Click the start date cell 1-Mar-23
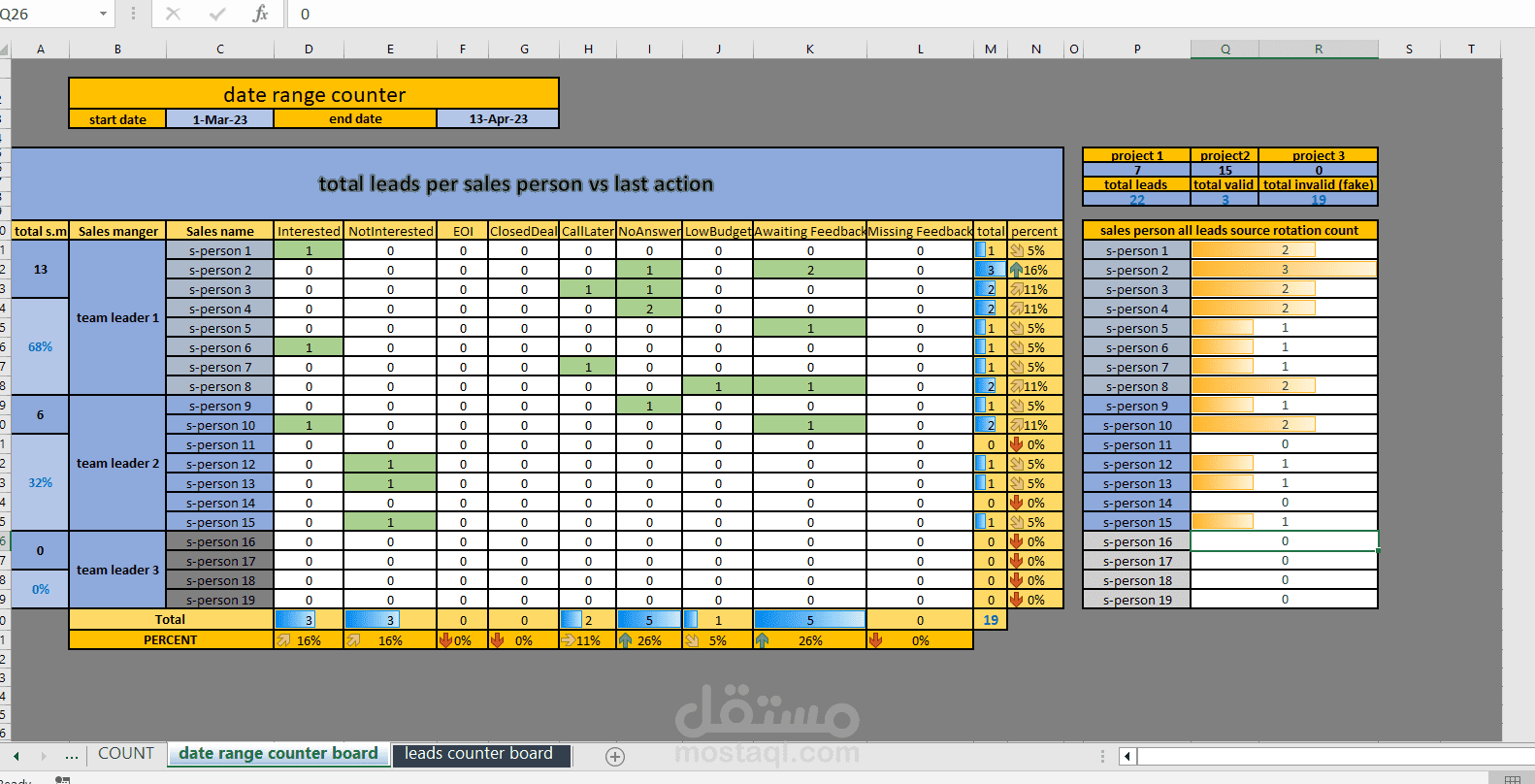The width and height of the screenshot is (1535, 784). (x=219, y=119)
